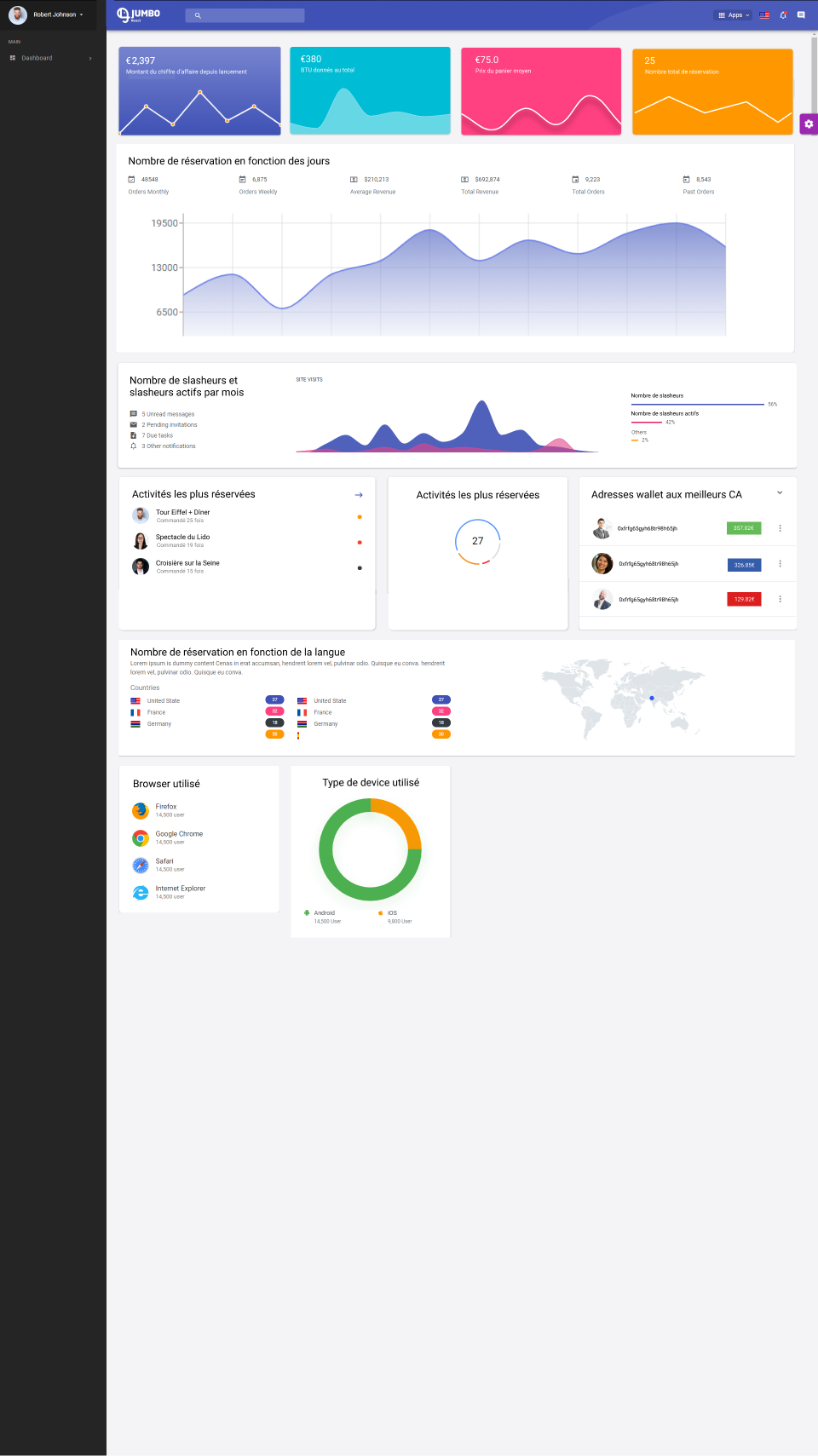The image size is (818, 1456).
Task: Open the chat messages icon in header
Action: pyautogui.click(x=801, y=15)
